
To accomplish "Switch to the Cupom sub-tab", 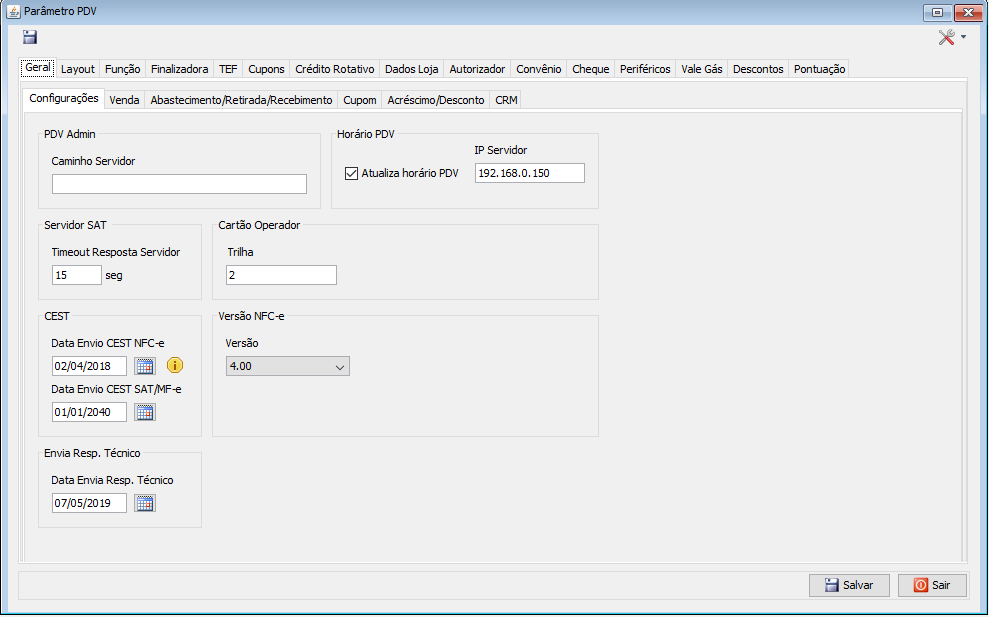I will 360,100.
